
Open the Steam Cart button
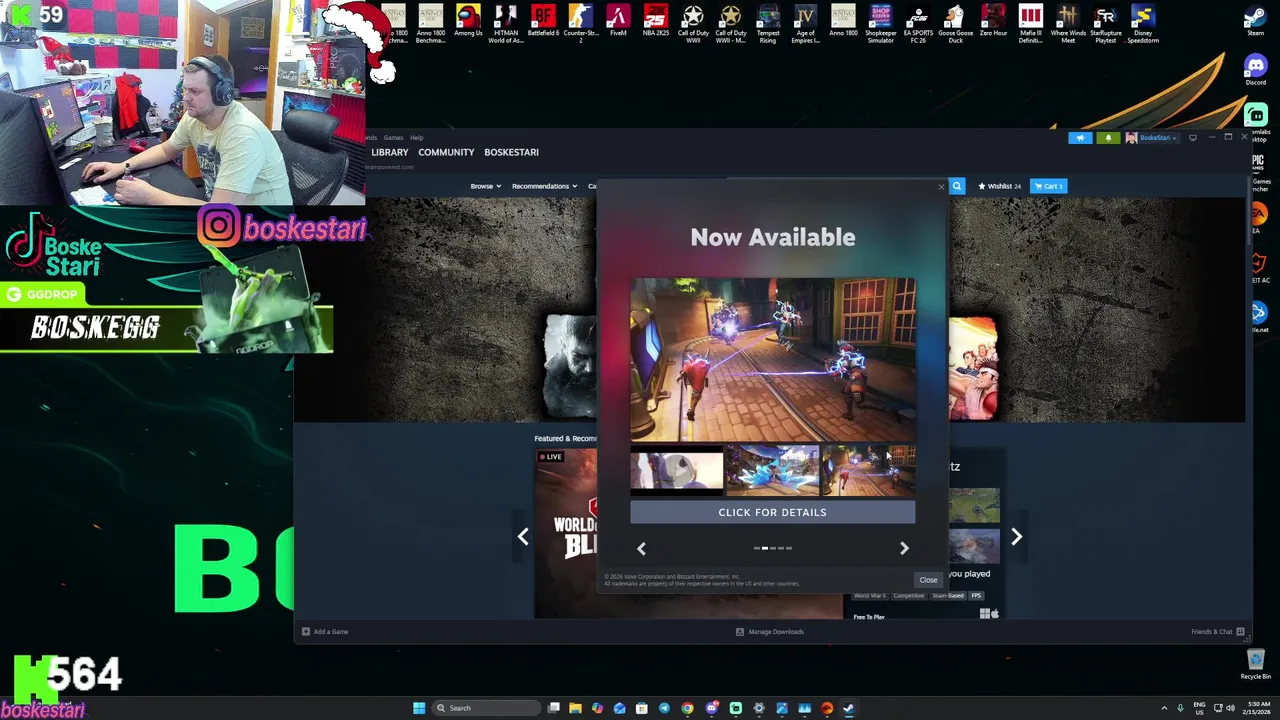coord(1049,186)
